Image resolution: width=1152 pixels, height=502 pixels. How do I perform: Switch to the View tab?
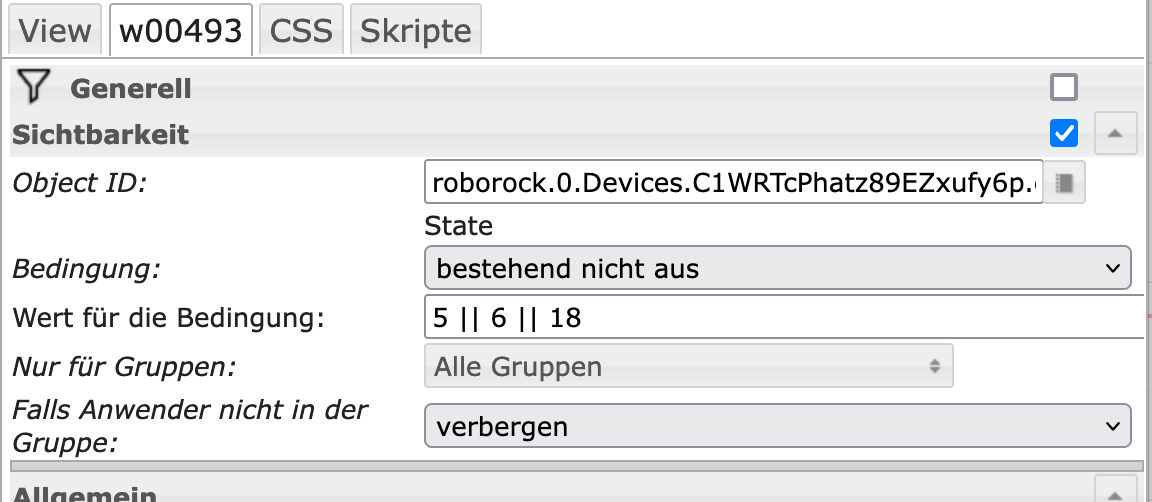[x=55, y=31]
